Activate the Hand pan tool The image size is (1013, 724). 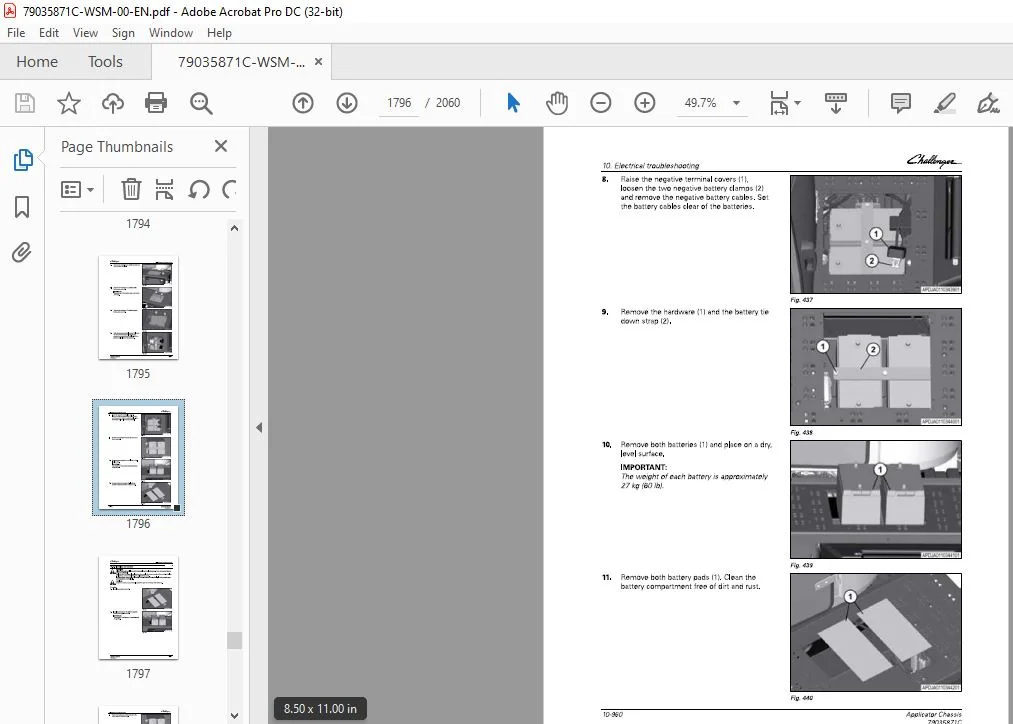[557, 103]
